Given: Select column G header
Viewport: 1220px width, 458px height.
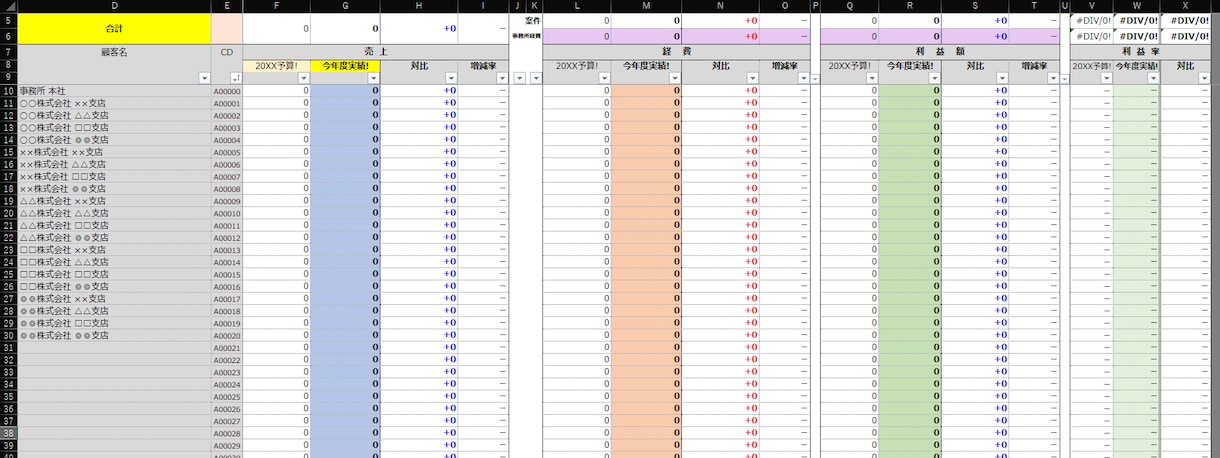Looking at the screenshot, I should point(345,6).
